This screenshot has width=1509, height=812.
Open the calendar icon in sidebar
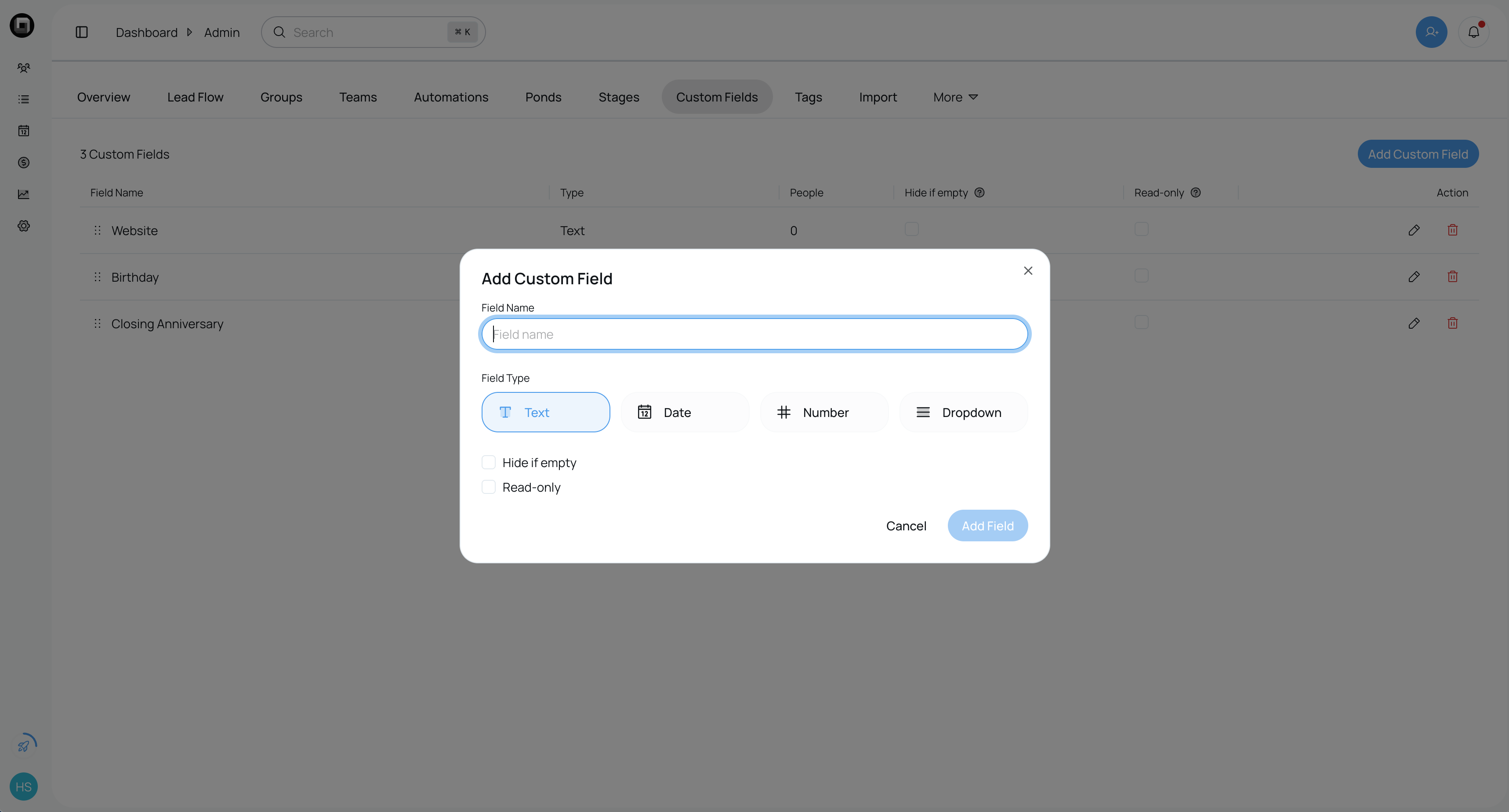23,130
